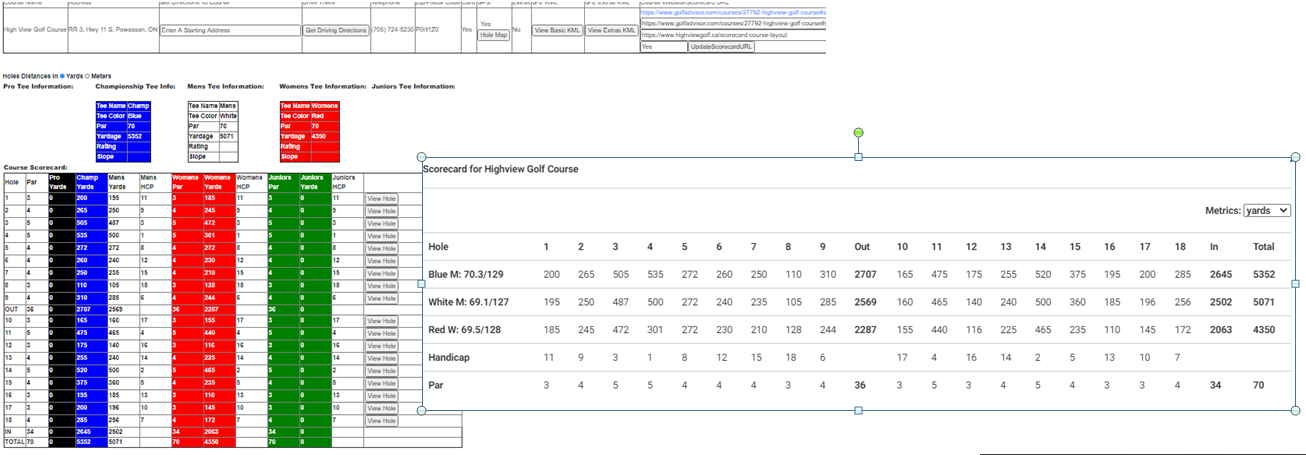Click the green rotation handle above scorecard image

[858, 133]
